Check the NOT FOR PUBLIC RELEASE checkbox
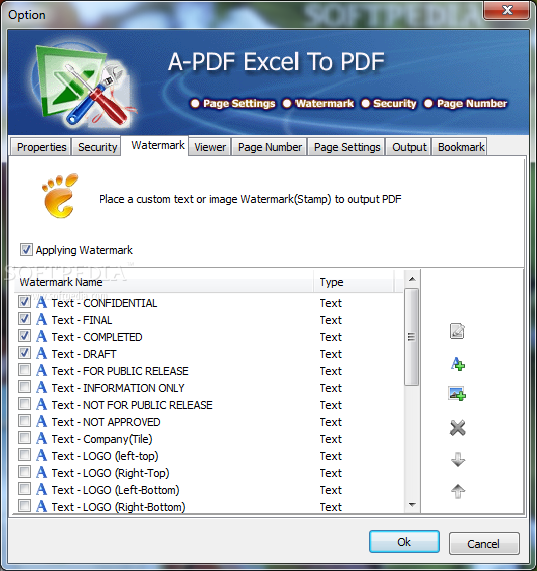Screen dimensions: 537x571 click(24, 404)
